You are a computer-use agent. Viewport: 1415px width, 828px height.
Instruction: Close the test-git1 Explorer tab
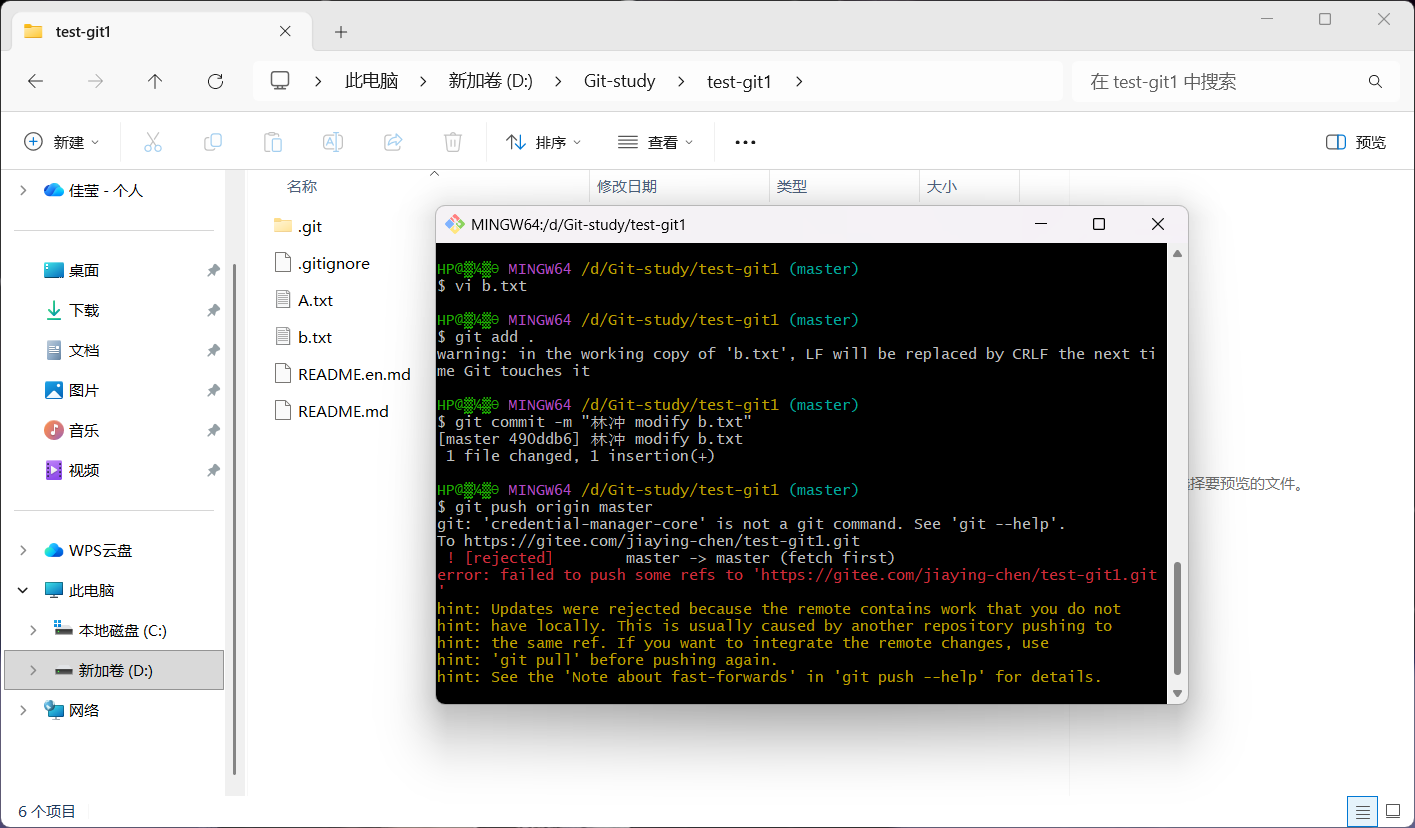(285, 31)
